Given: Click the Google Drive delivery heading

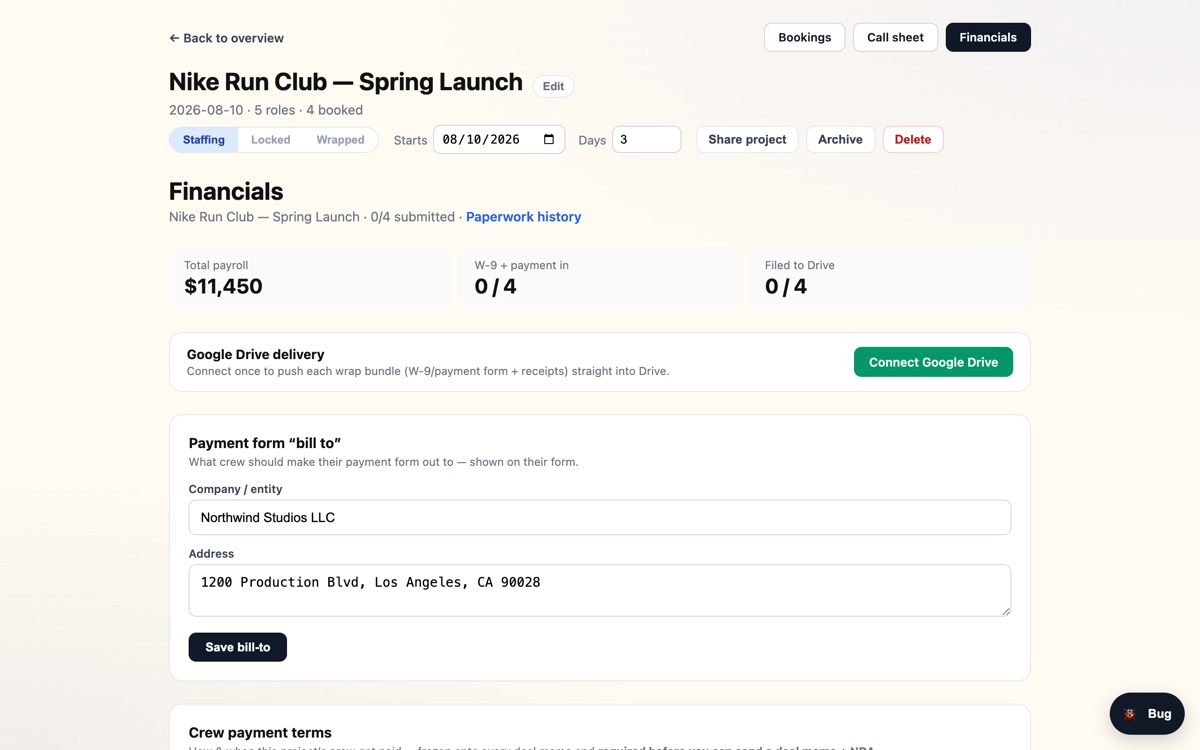Looking at the screenshot, I should (x=256, y=354).
